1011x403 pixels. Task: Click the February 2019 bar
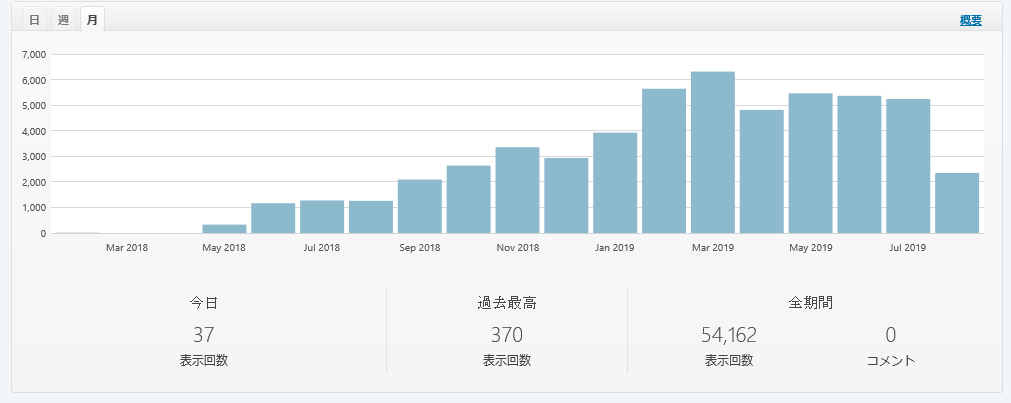point(664,161)
